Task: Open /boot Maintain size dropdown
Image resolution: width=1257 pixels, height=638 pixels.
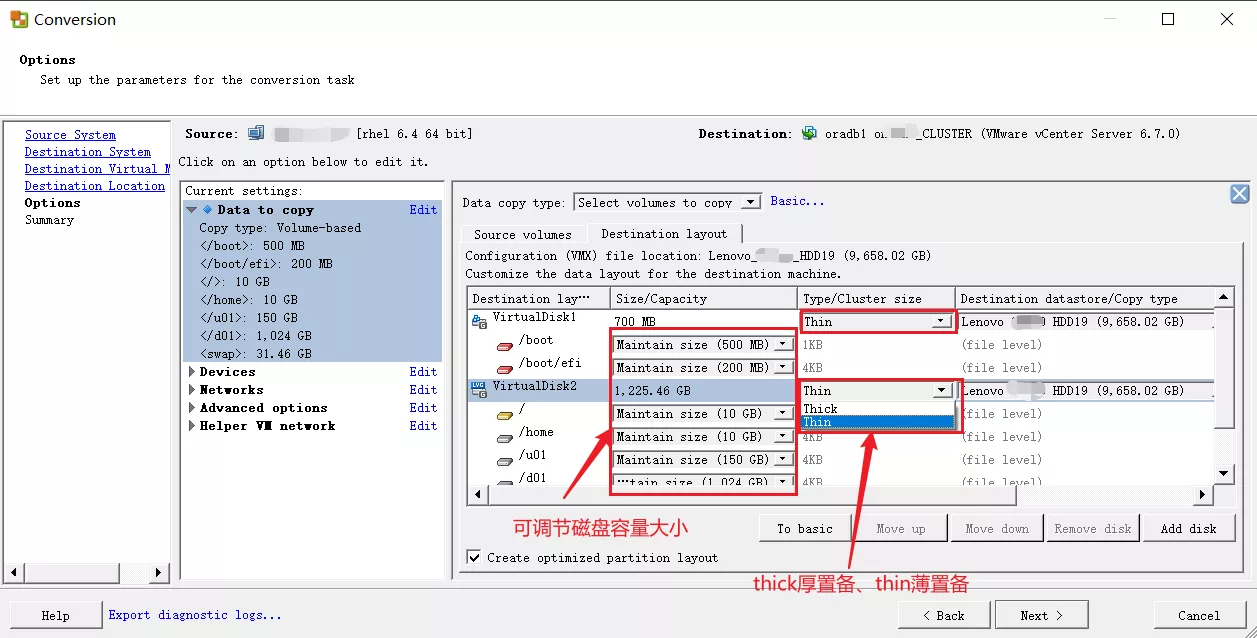Action: click(783, 344)
